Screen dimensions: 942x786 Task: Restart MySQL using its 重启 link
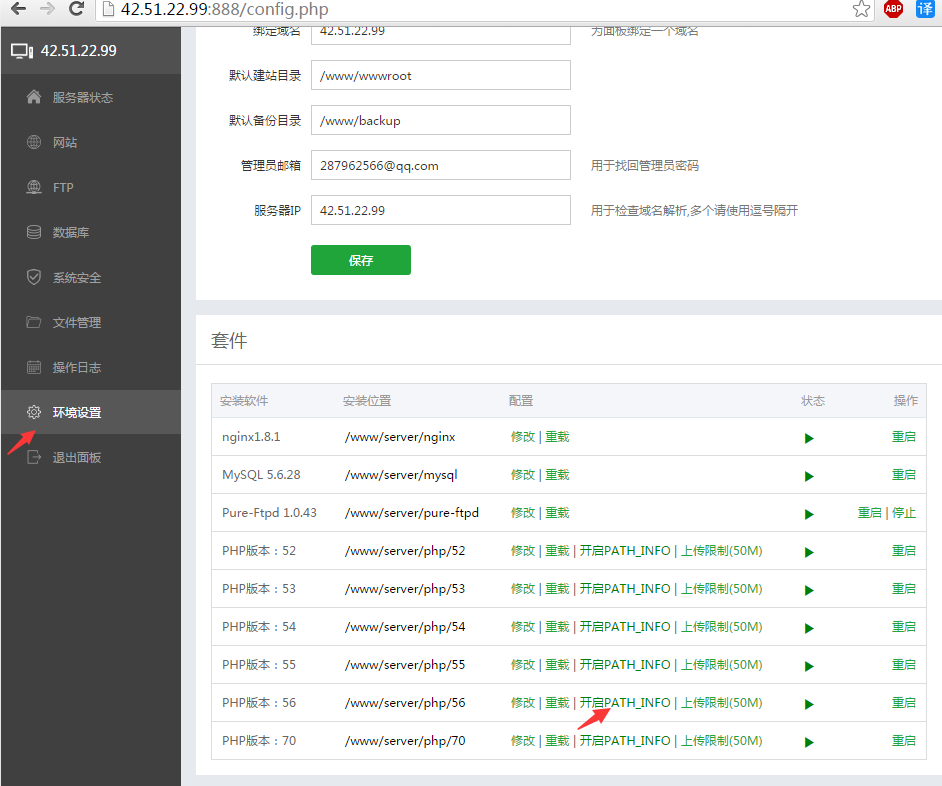coord(903,475)
